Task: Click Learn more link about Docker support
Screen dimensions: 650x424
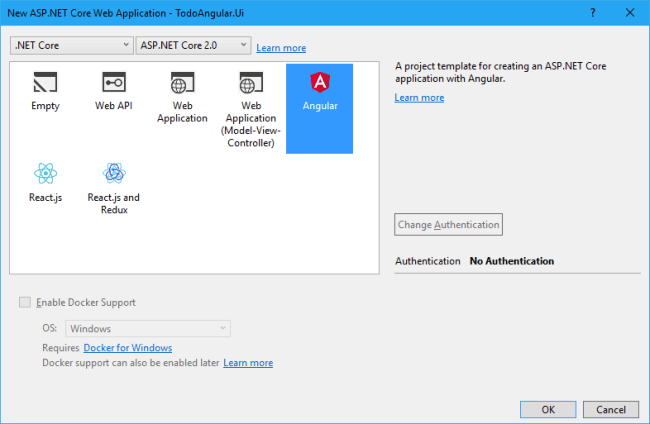Action: tap(248, 363)
